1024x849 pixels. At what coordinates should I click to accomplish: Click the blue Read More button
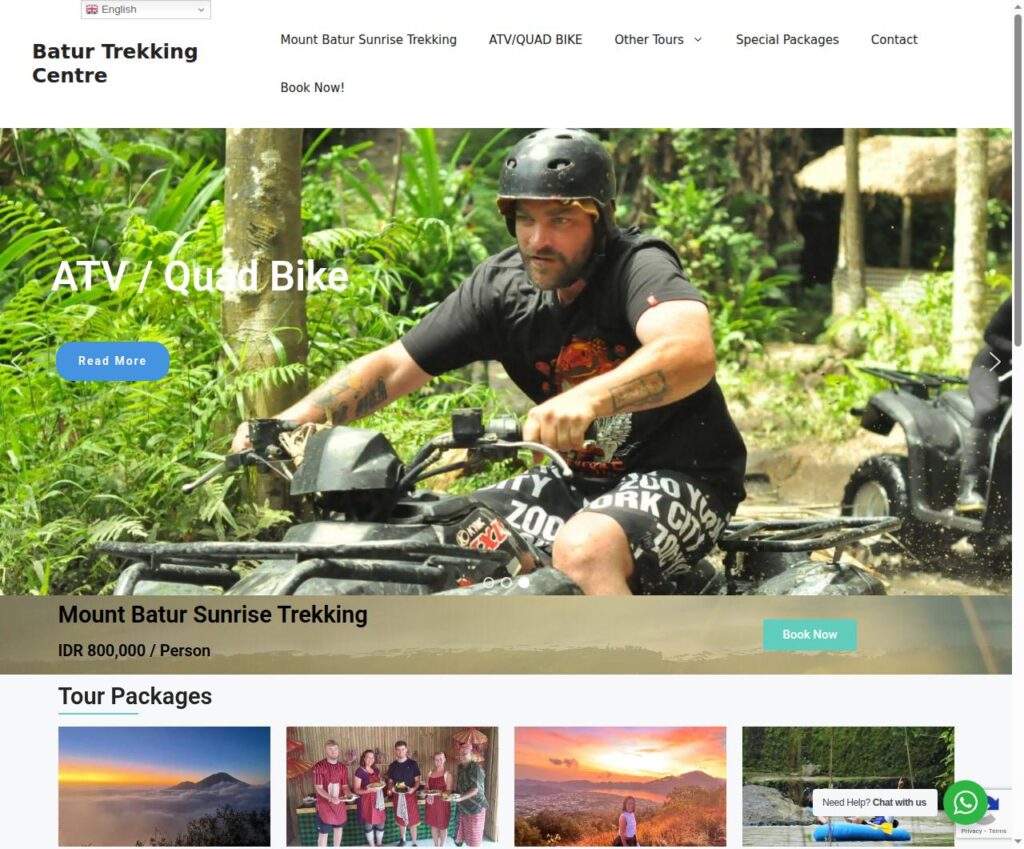[112, 360]
